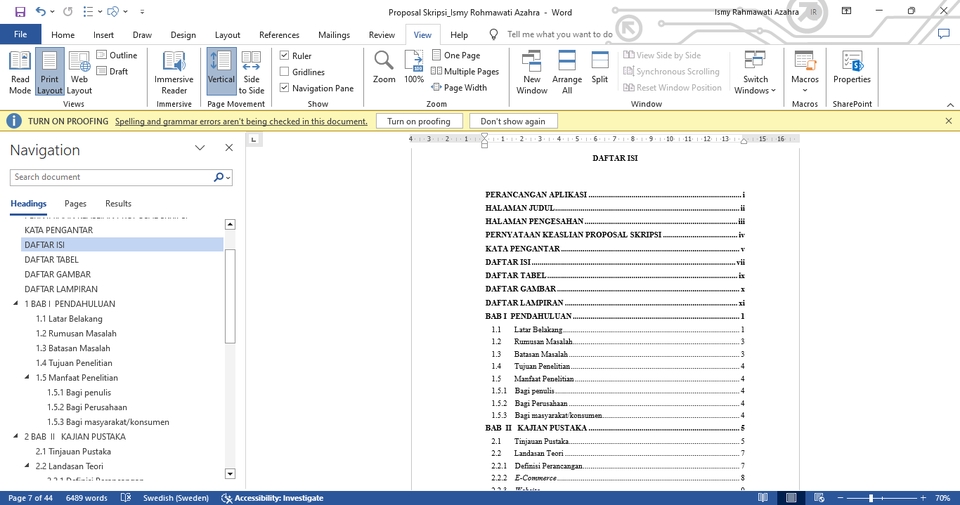Choose Side to Side page movement
Screen dimensions: 960x505
click(x=251, y=72)
